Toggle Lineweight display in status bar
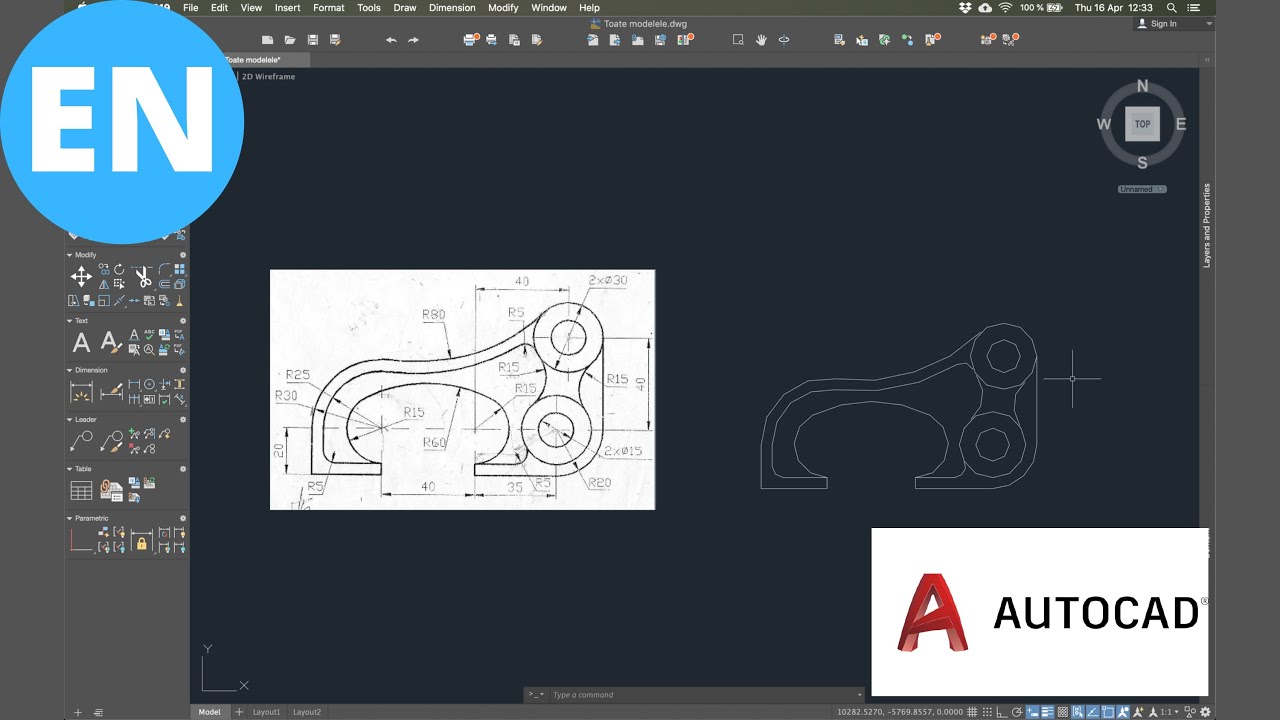 tap(1047, 712)
